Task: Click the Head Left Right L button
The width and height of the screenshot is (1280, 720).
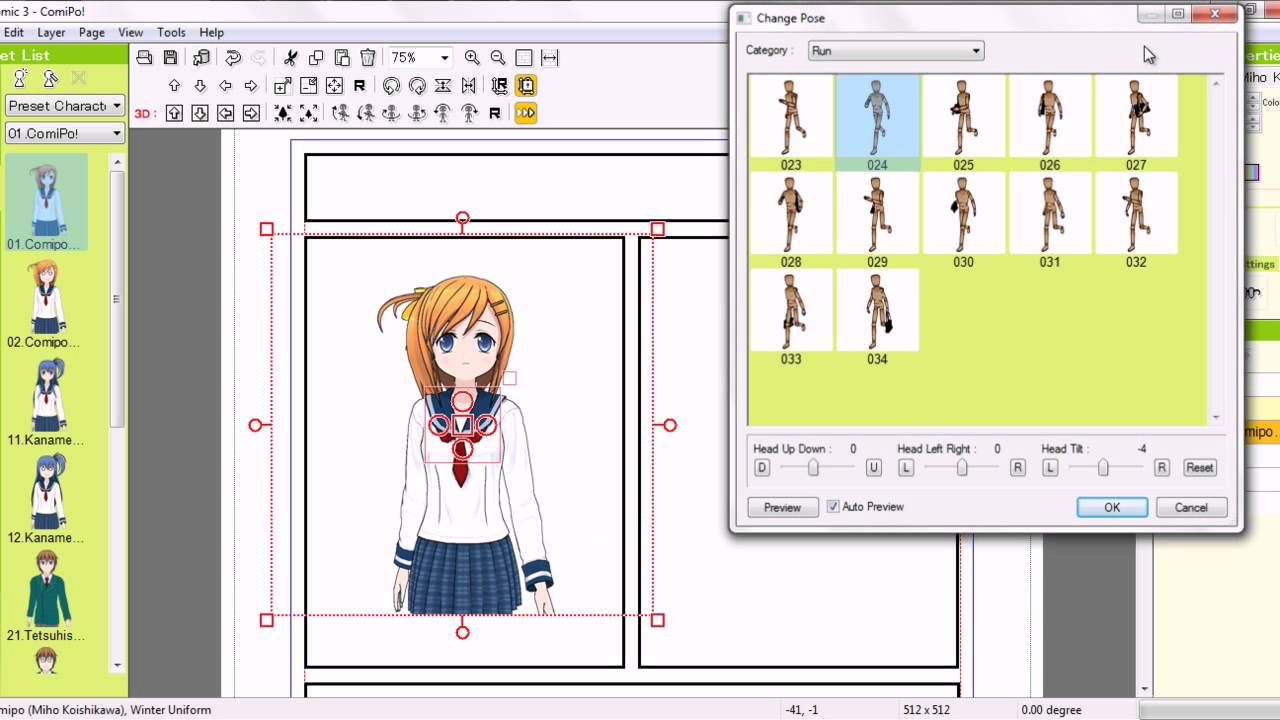Action: (906, 468)
